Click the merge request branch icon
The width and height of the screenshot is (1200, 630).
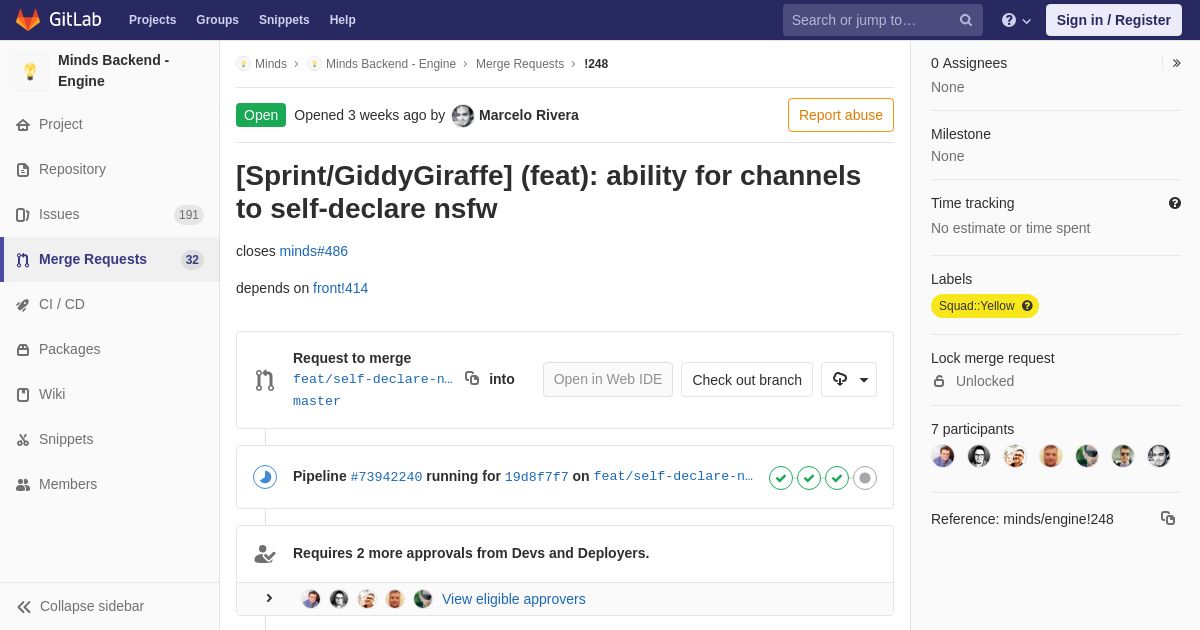click(265, 380)
